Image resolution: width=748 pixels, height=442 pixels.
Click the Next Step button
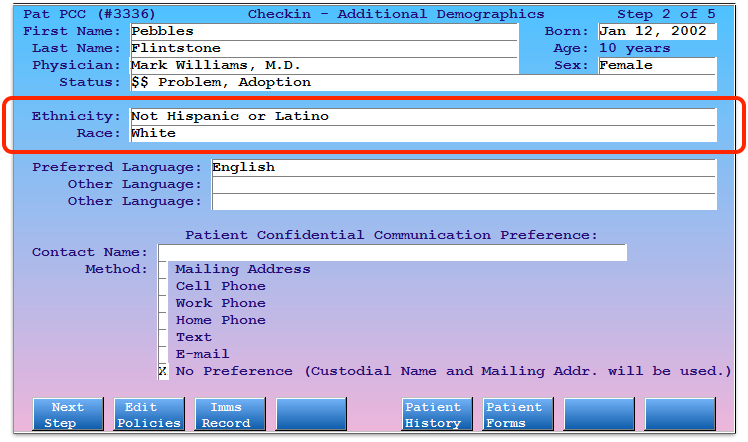(x=68, y=414)
